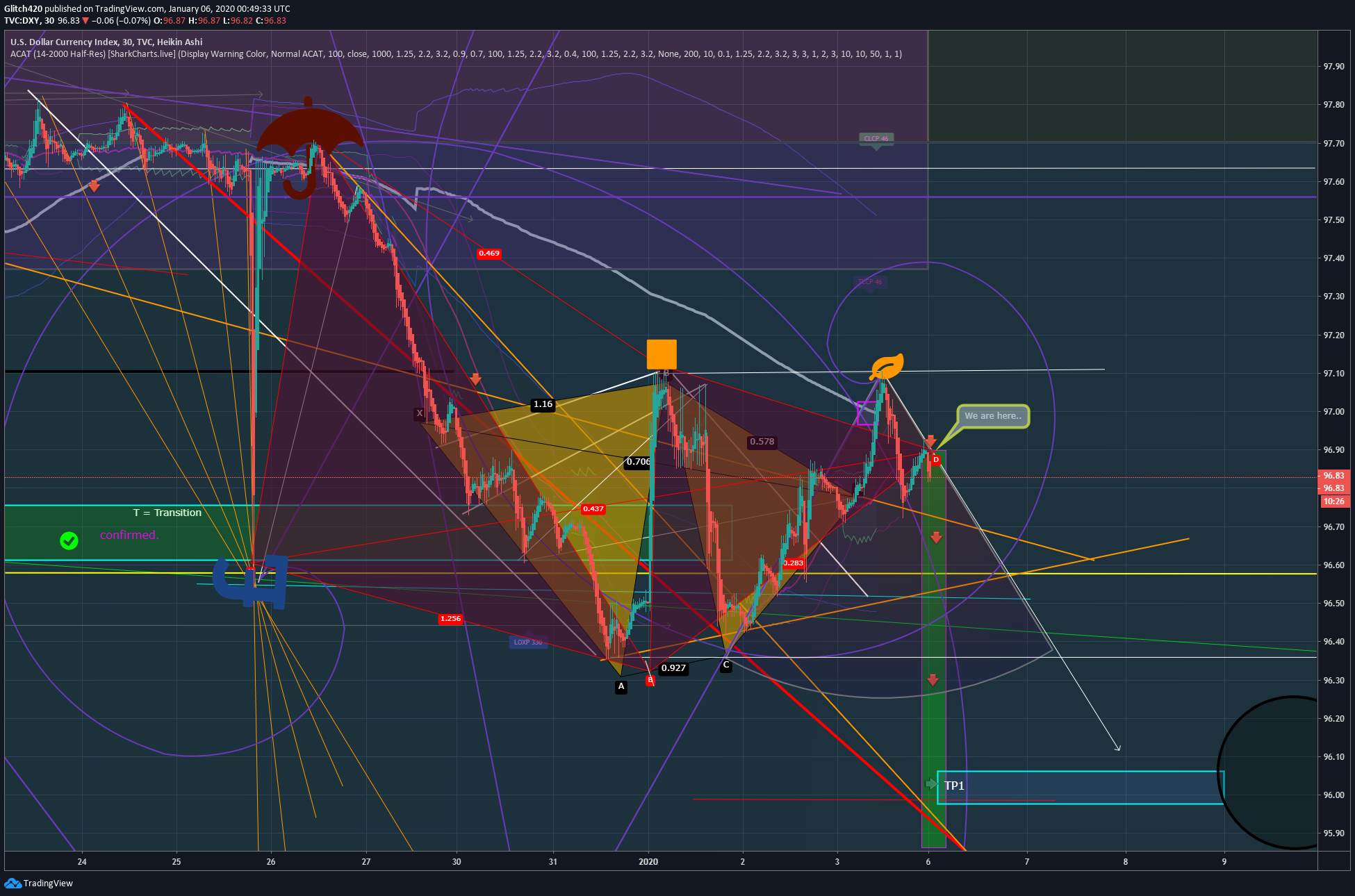Select the orange square marker
Image resolution: width=1355 pixels, height=896 pixels.
click(x=662, y=354)
